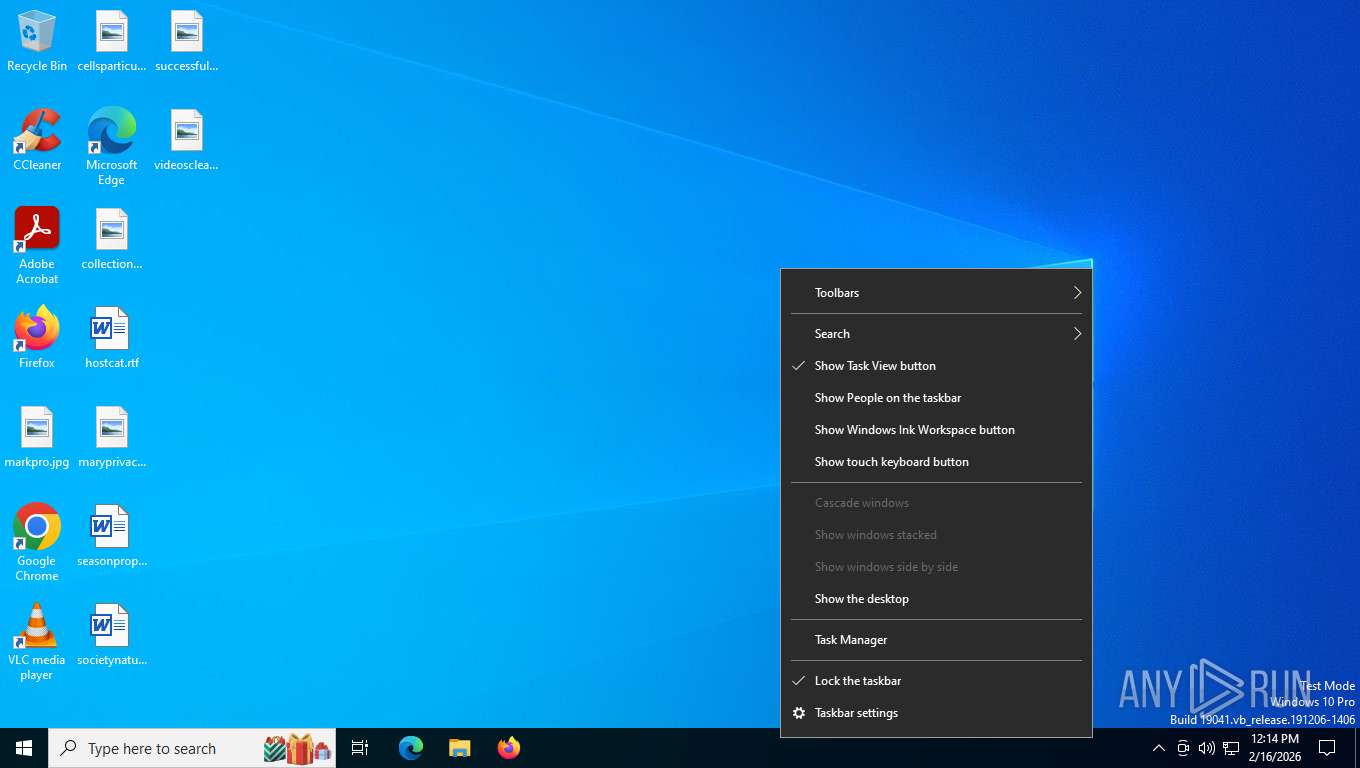The width and height of the screenshot is (1360, 768).
Task: Click the volume speaker tray icon
Action: [1206, 748]
